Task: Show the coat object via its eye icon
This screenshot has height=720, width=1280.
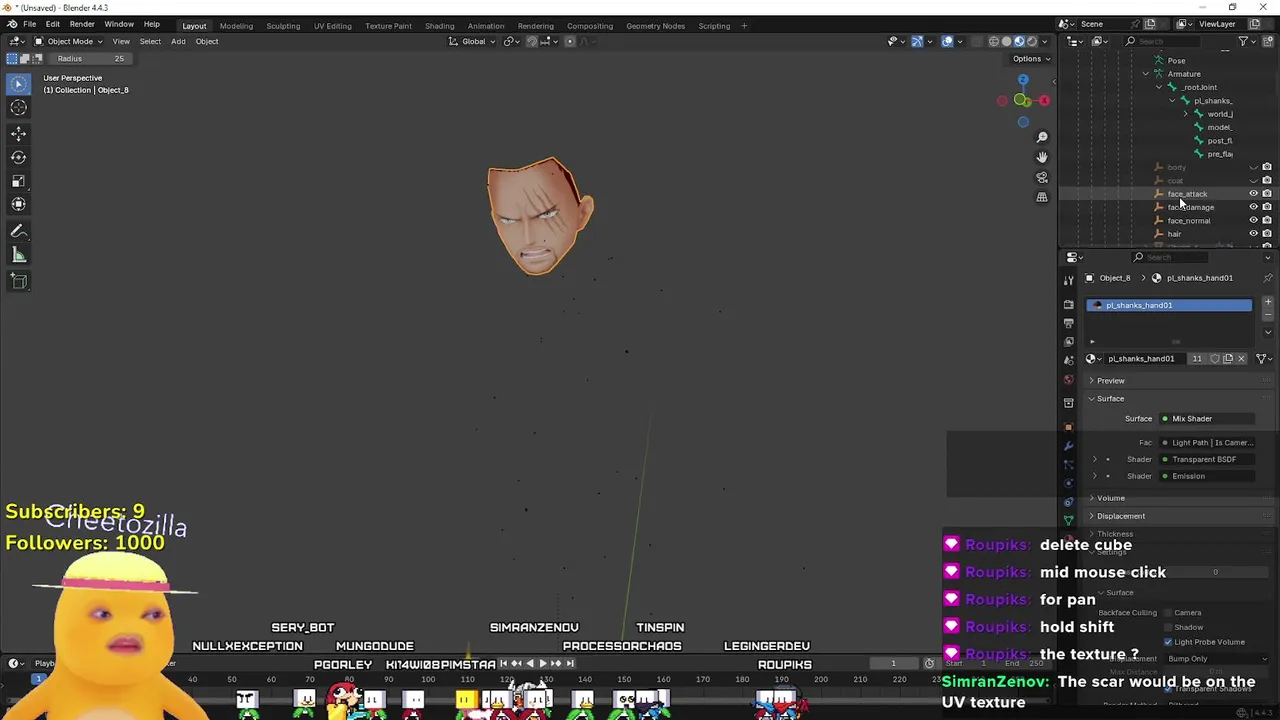Action: (x=1253, y=180)
